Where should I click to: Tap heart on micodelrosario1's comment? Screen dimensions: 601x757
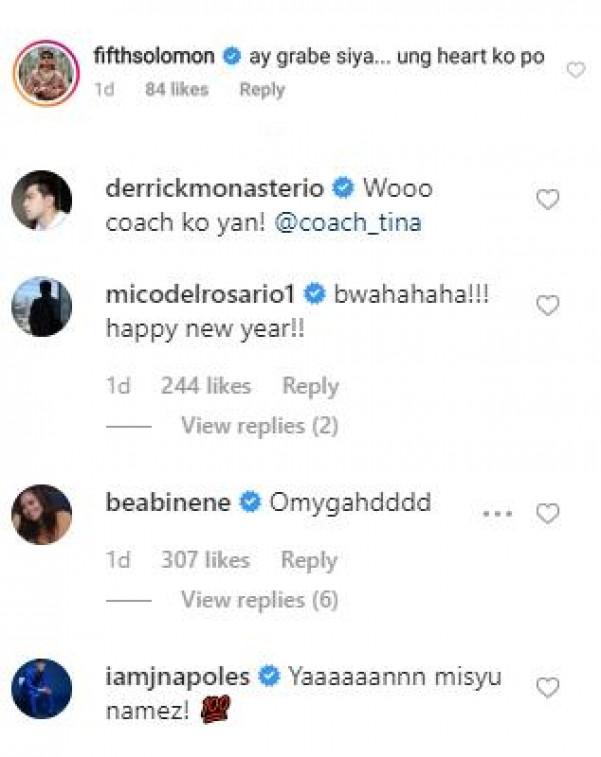click(x=547, y=306)
